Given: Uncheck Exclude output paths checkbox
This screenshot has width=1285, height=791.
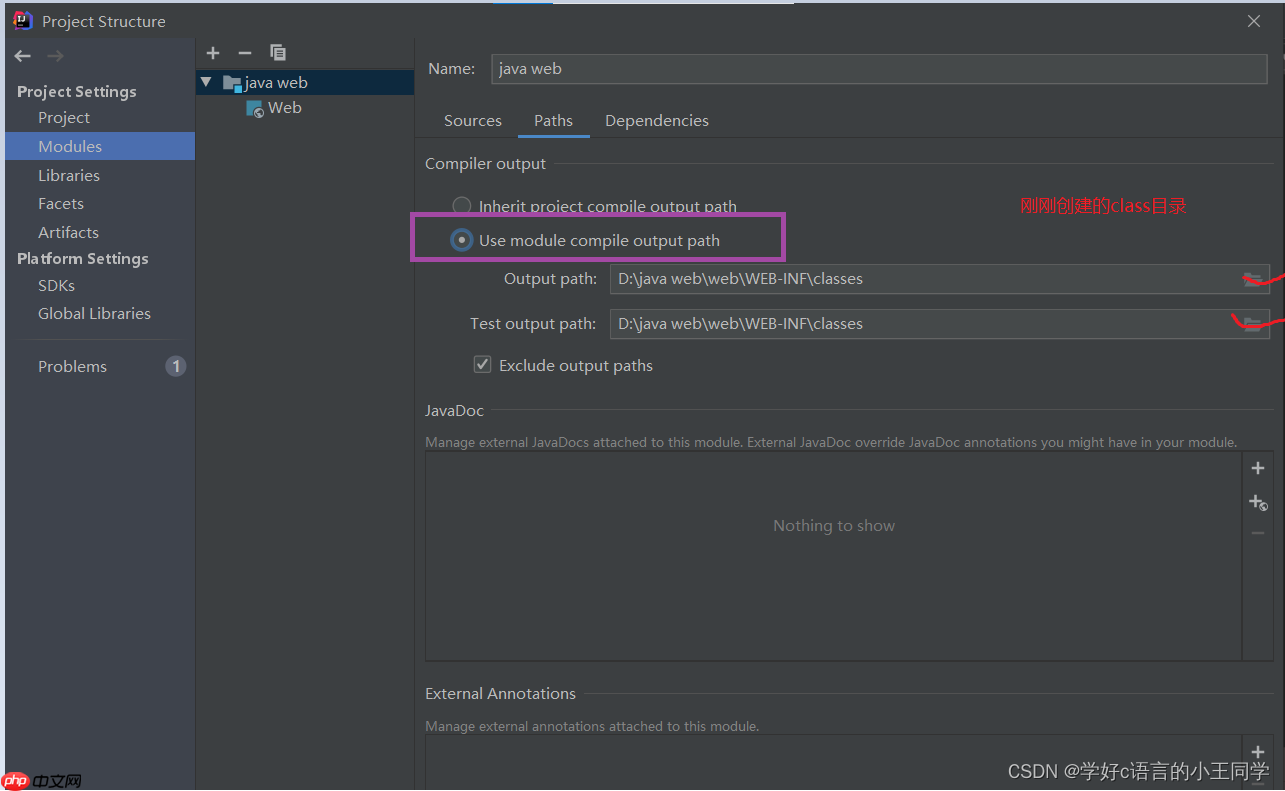Looking at the screenshot, I should [x=483, y=365].
